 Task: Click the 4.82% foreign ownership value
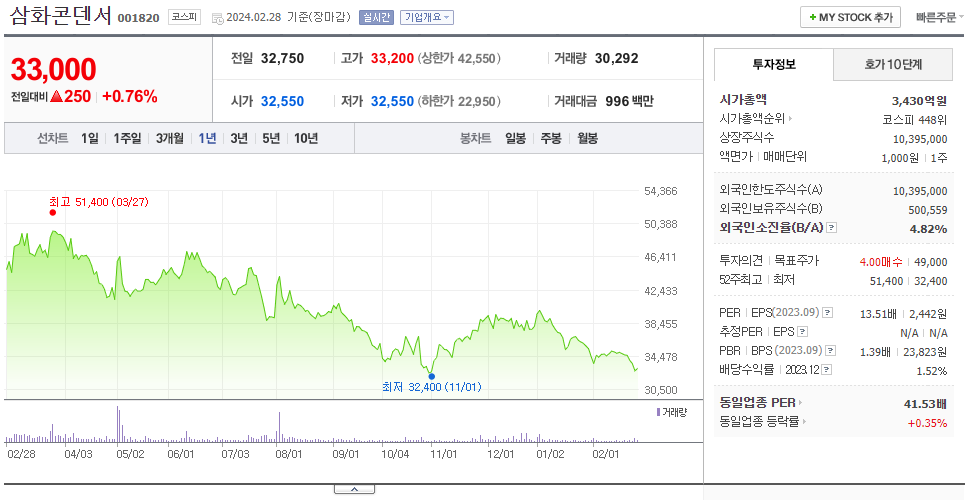(928, 229)
